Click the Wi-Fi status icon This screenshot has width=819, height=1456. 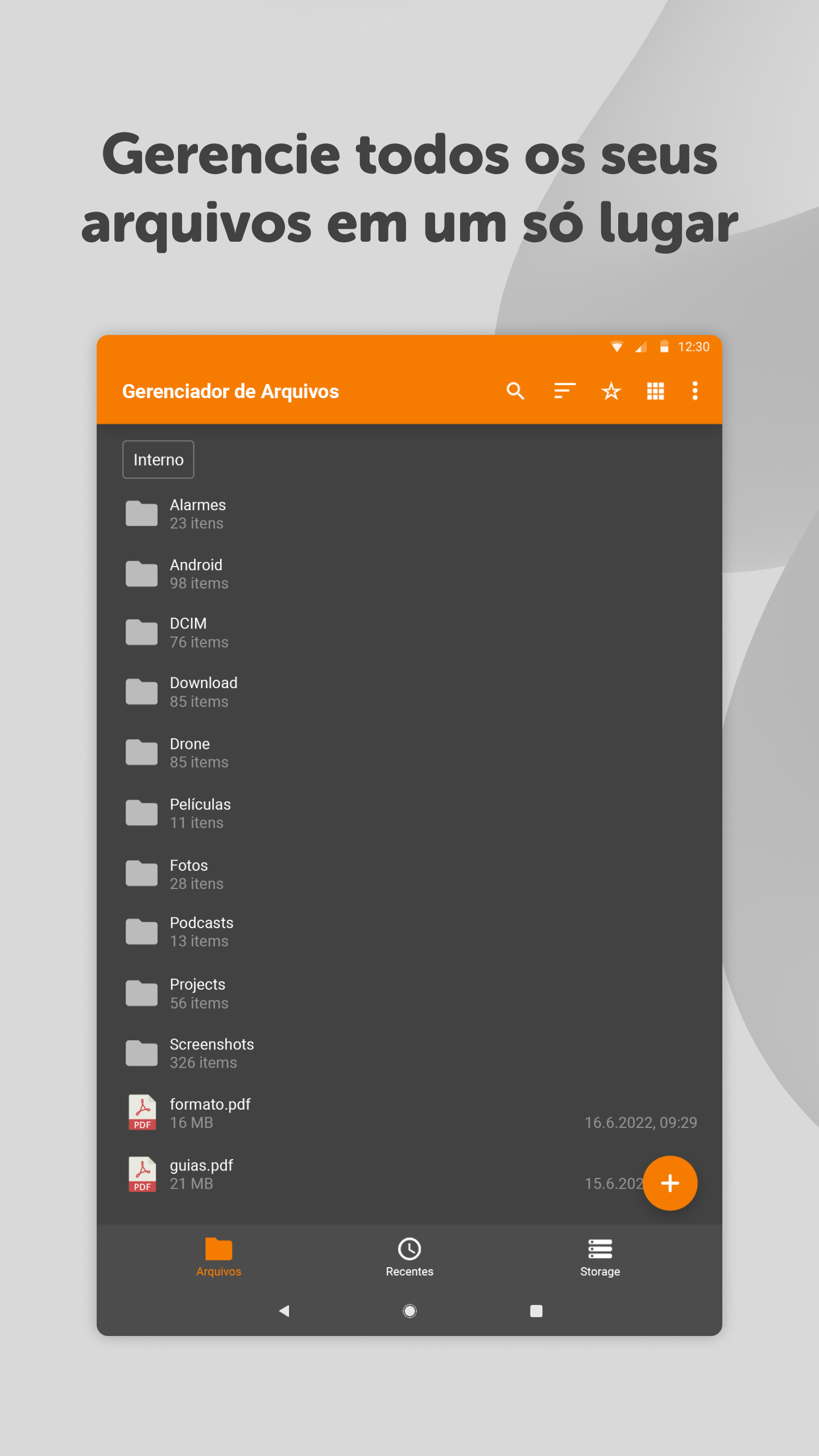[617, 346]
